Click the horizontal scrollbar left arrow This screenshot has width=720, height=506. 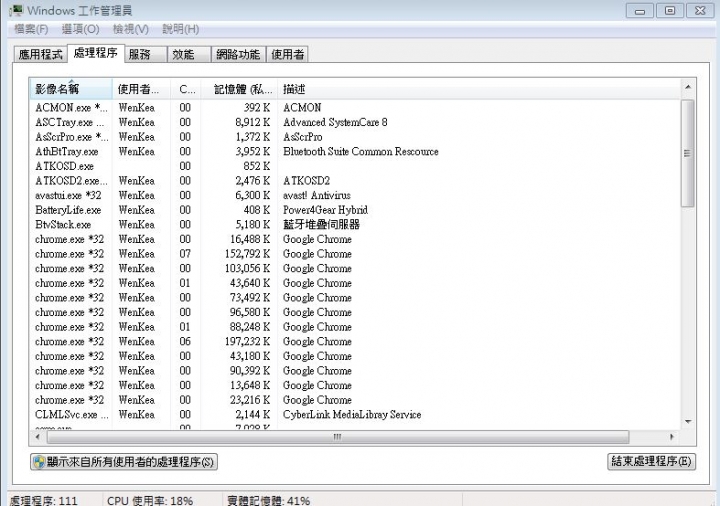click(x=38, y=437)
